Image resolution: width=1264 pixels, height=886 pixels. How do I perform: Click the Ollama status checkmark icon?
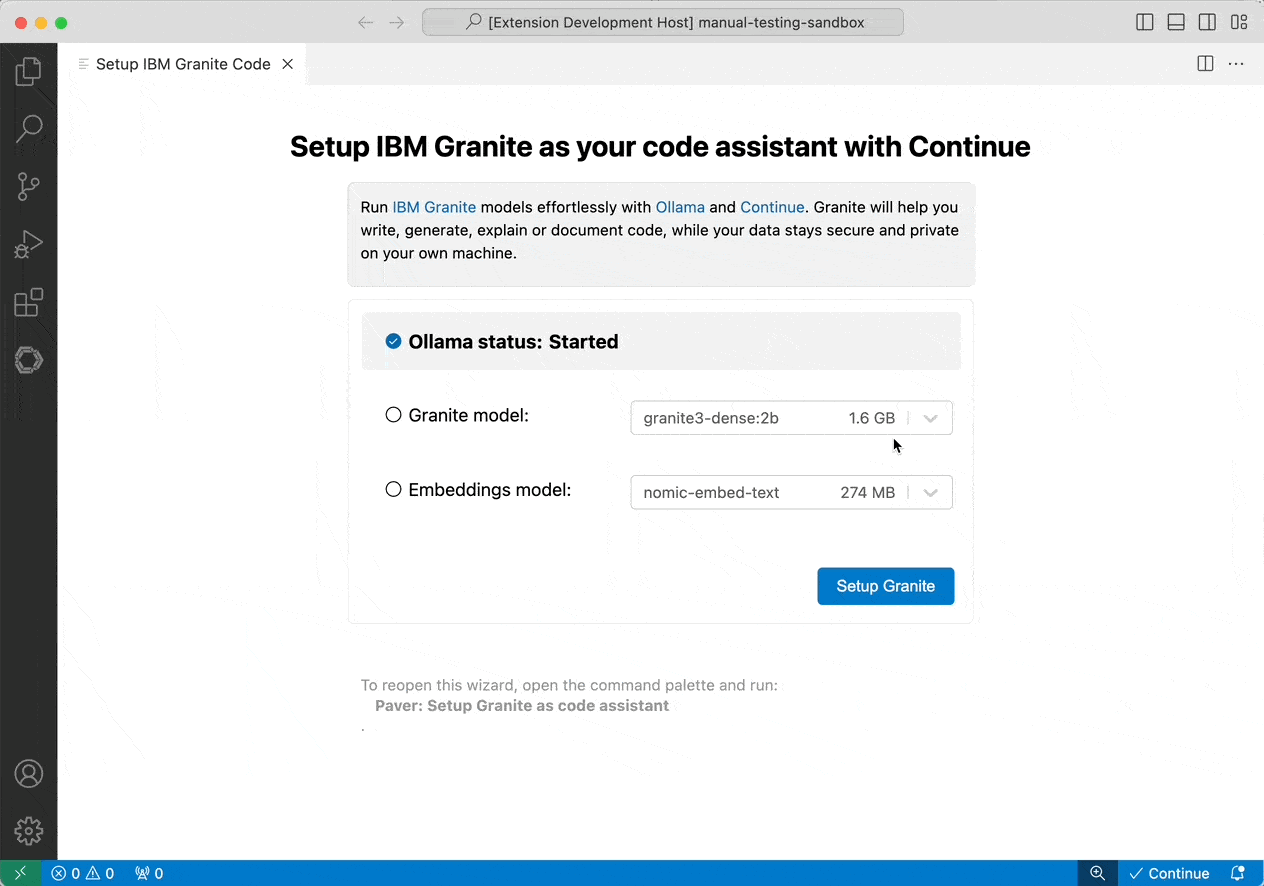[x=393, y=341]
